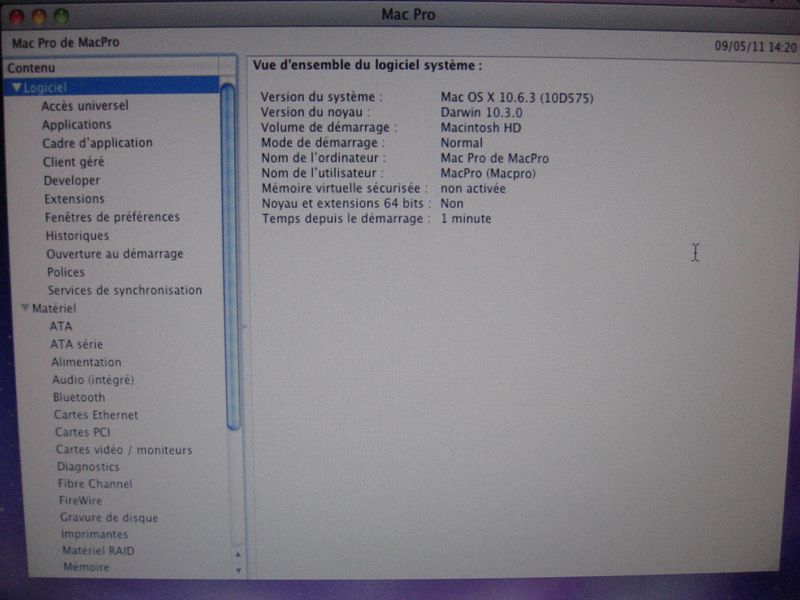Open the Imprimantes entry

(x=94, y=534)
